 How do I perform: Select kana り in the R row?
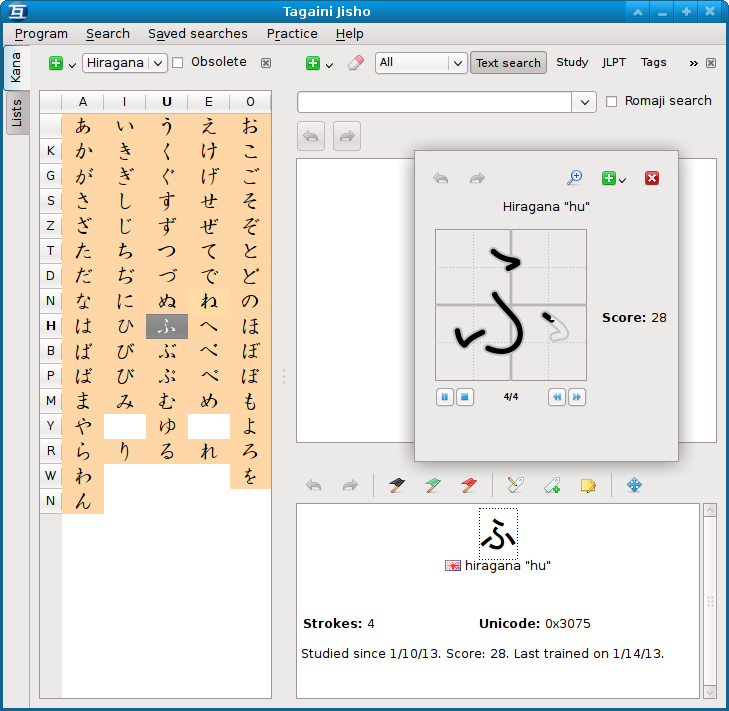tap(125, 451)
